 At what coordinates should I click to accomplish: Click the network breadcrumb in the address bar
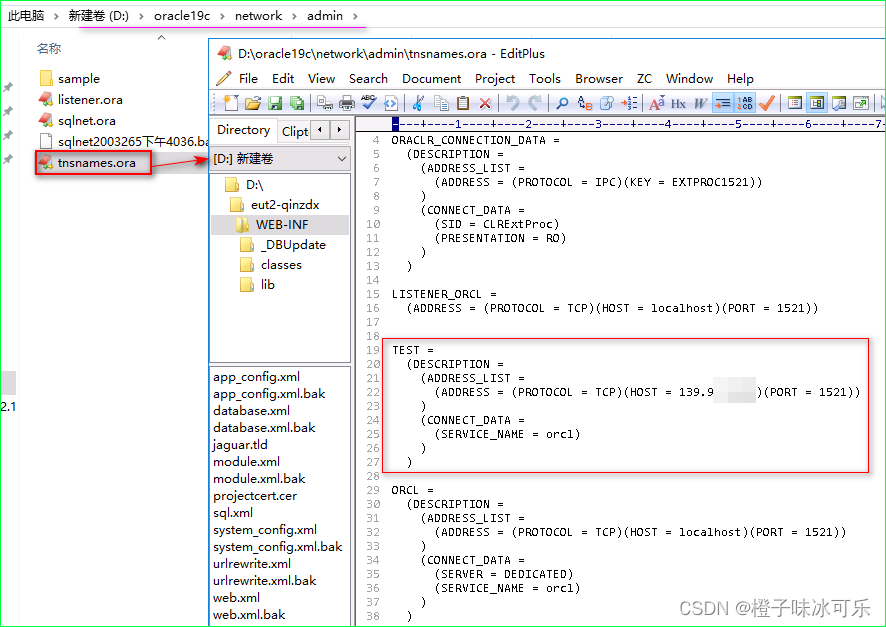[x=258, y=16]
